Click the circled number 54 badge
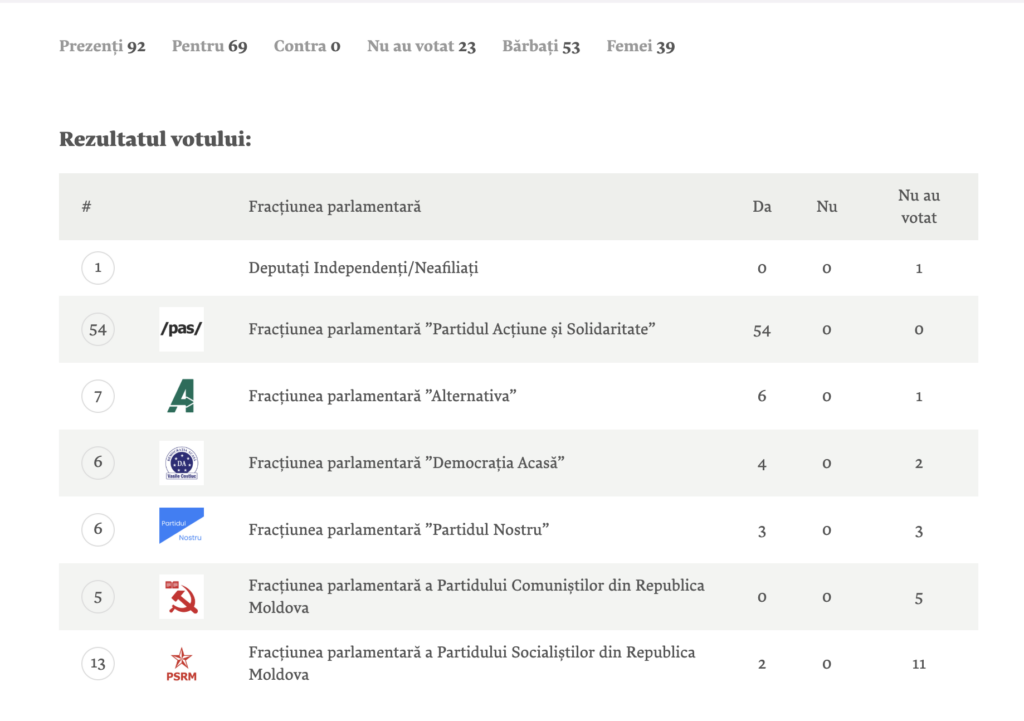This screenshot has width=1024, height=721. point(98,329)
